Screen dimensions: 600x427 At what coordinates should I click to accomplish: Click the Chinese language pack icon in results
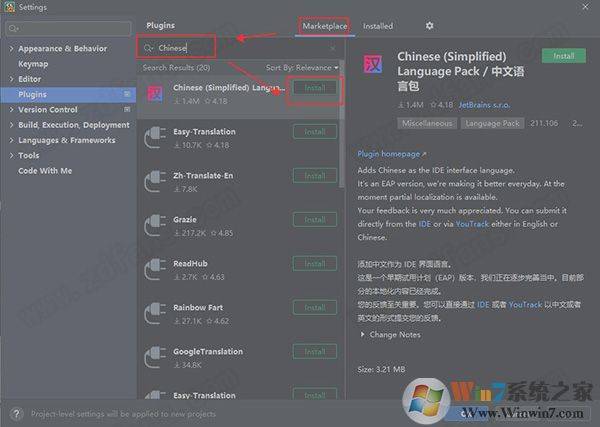pyautogui.click(x=156, y=93)
